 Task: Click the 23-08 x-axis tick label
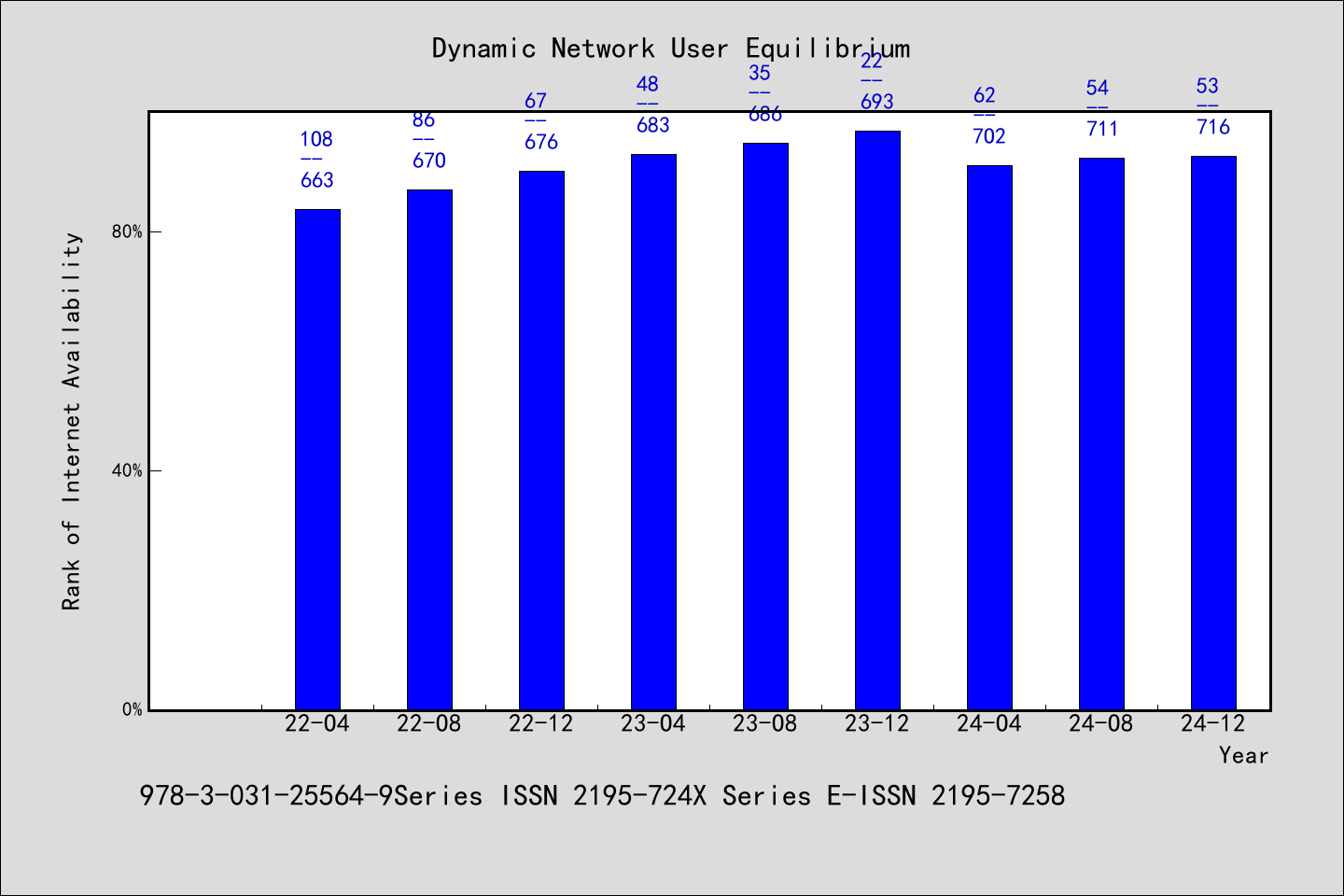(765, 723)
